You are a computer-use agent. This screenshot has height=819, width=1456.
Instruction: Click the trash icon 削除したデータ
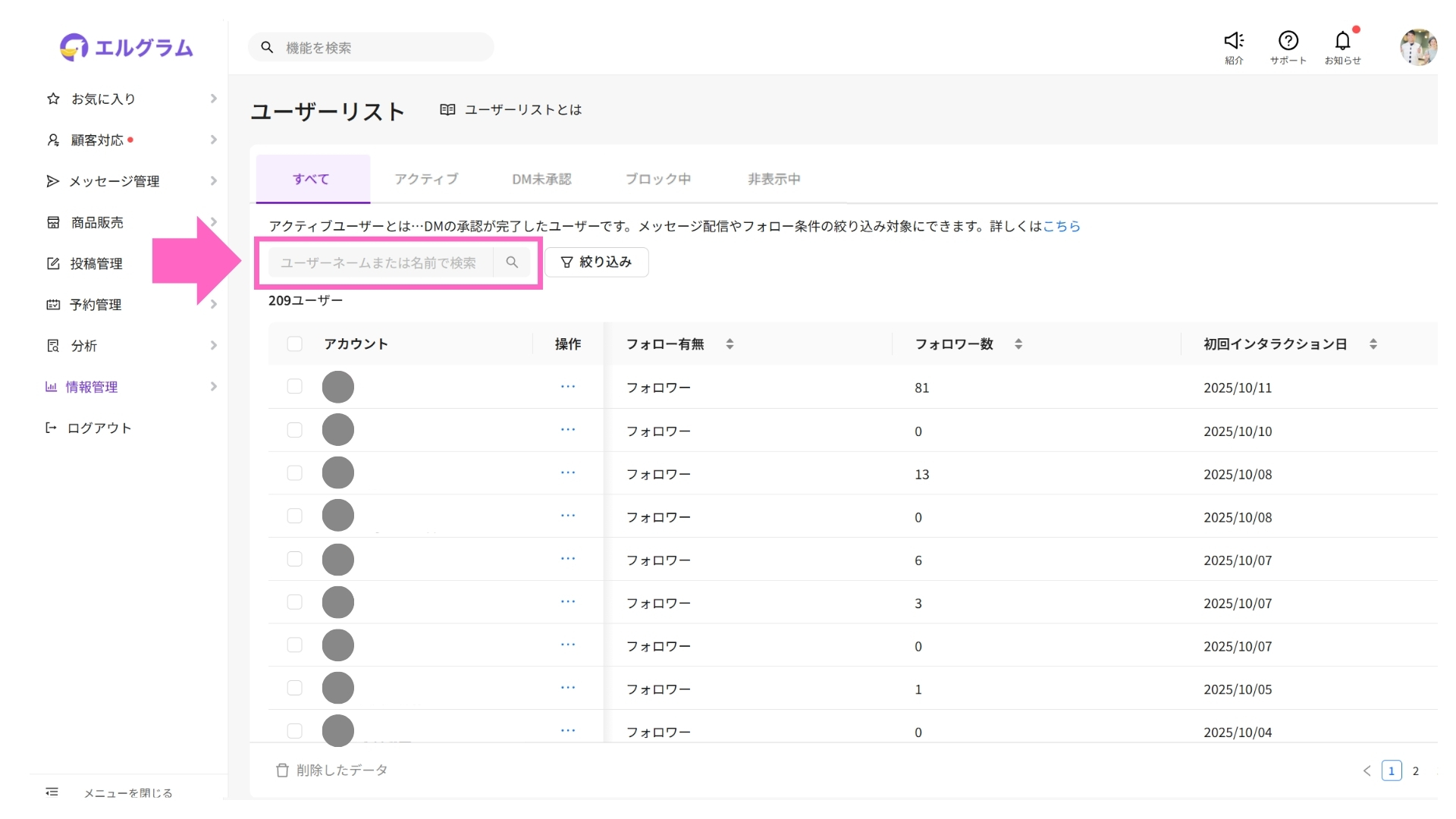[x=282, y=770]
